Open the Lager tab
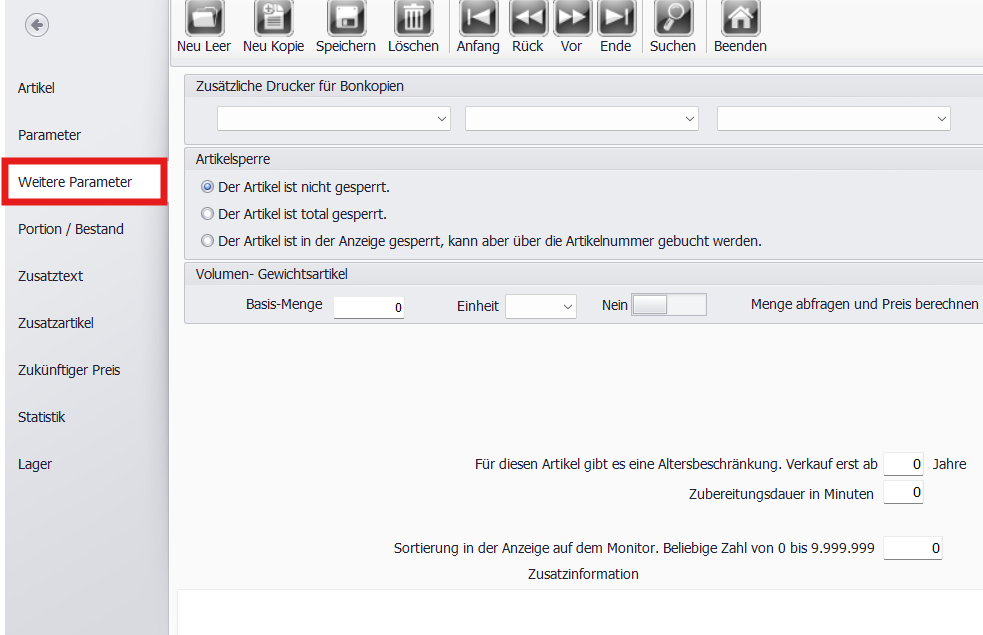 [35, 464]
